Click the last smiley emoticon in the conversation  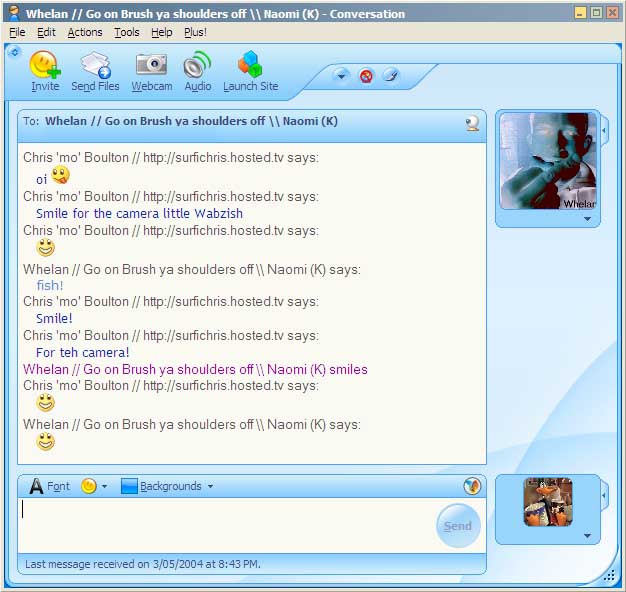(46, 442)
